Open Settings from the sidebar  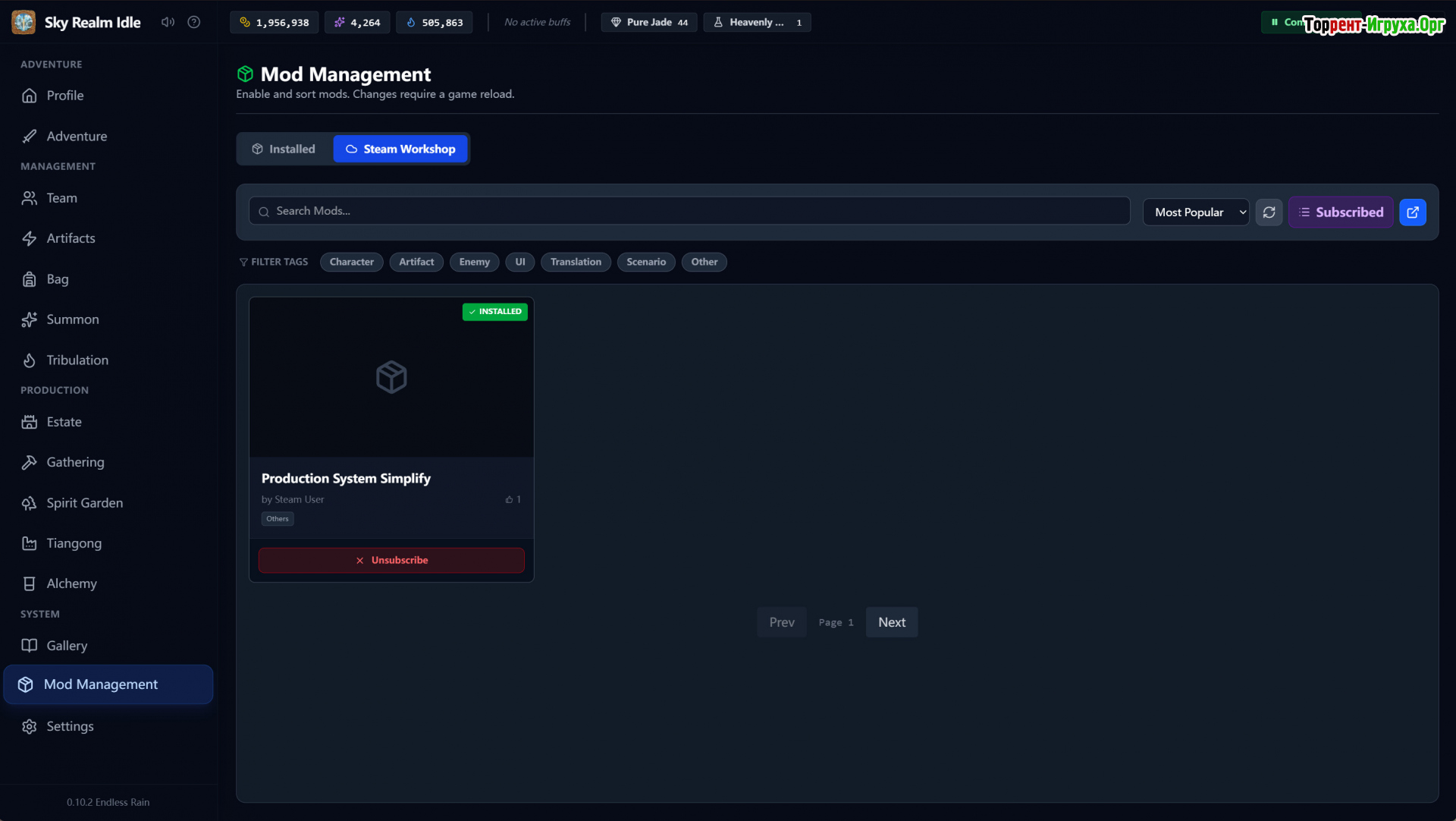pos(70,726)
